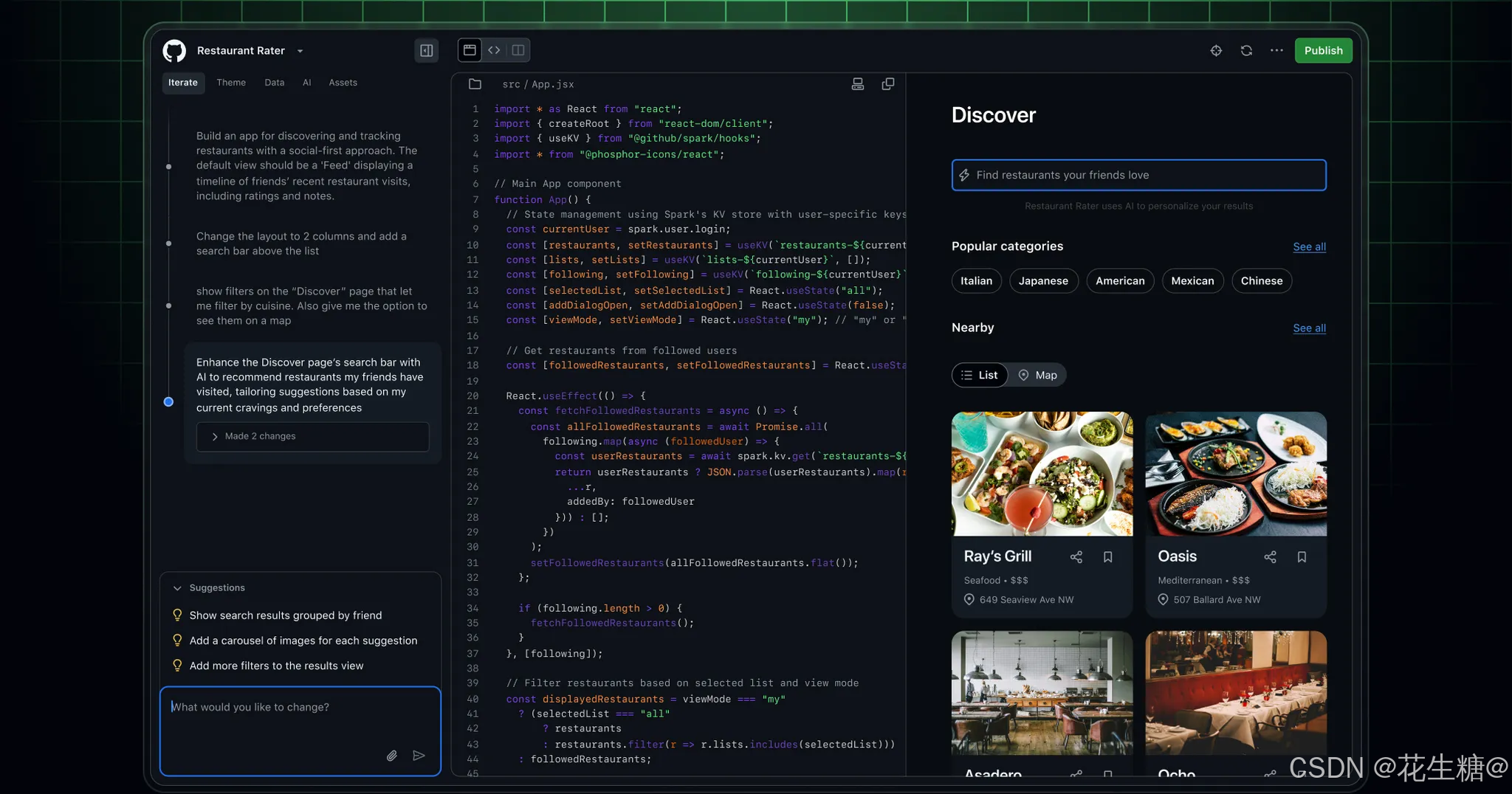This screenshot has width=1512, height=794.
Task: Open the Change the layout to 2 columns prompt
Action: tap(301, 244)
